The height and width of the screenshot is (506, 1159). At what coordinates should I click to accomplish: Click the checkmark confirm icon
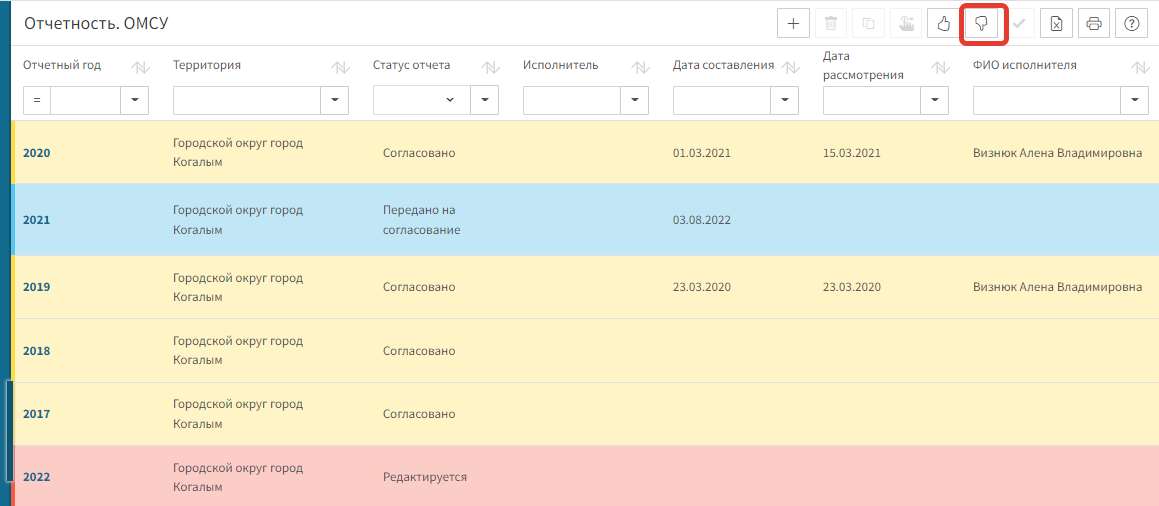tap(1019, 24)
